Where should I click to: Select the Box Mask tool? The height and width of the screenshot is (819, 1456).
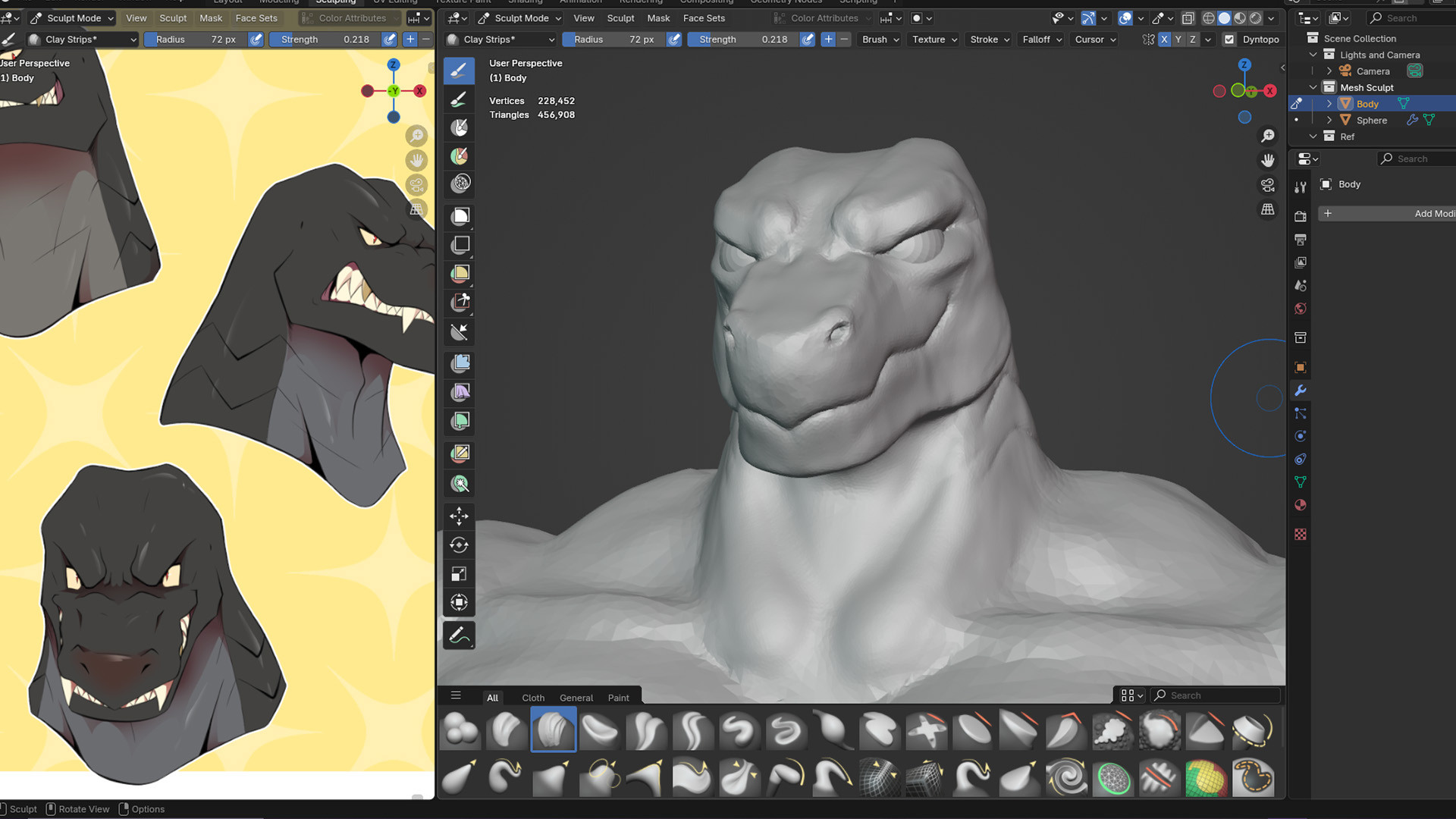[460, 216]
